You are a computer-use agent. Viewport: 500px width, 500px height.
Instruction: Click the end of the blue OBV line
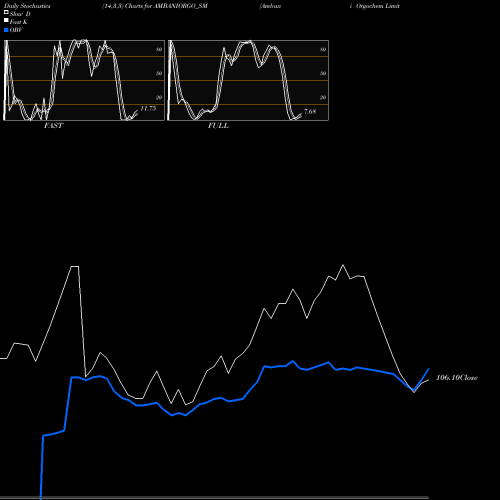pos(429,369)
